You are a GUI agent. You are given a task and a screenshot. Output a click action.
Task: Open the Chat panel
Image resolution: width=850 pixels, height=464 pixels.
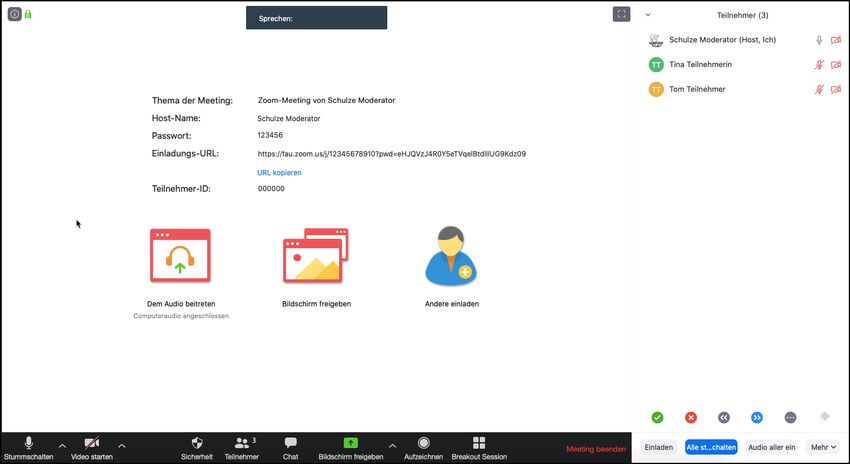(290, 443)
